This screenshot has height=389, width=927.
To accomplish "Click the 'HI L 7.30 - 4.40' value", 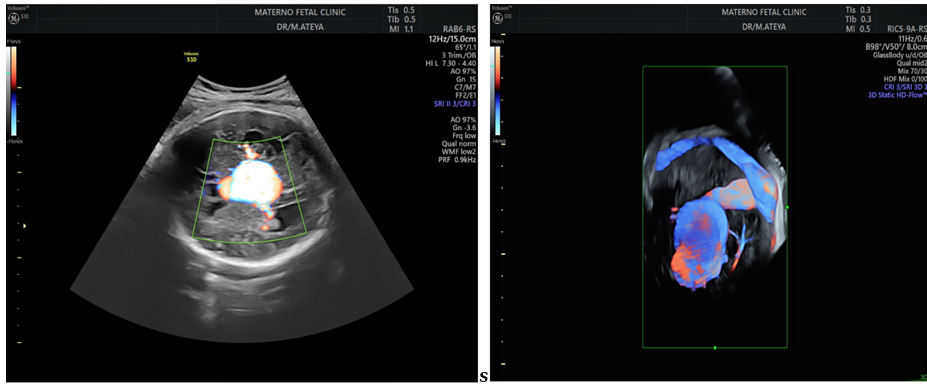I will 450,63.
